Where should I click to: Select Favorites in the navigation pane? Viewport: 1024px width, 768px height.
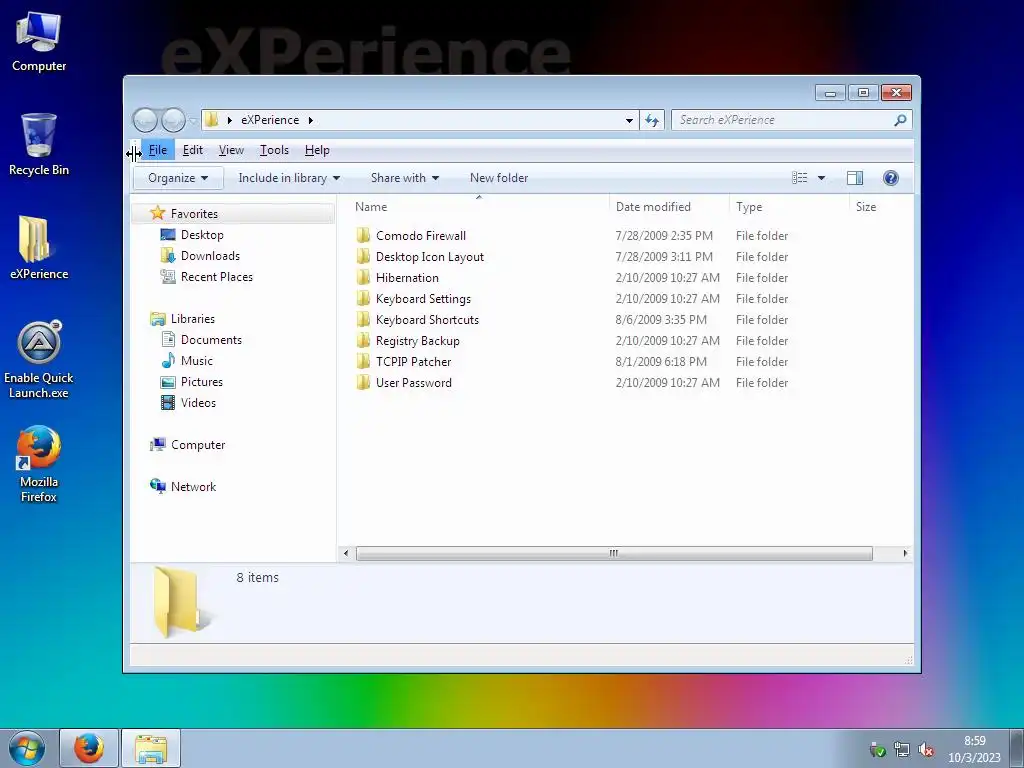pos(234,214)
